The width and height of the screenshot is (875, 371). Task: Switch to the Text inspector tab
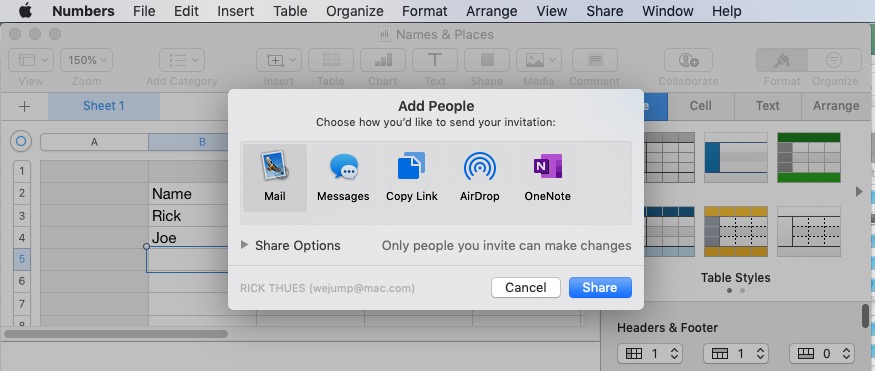point(768,106)
